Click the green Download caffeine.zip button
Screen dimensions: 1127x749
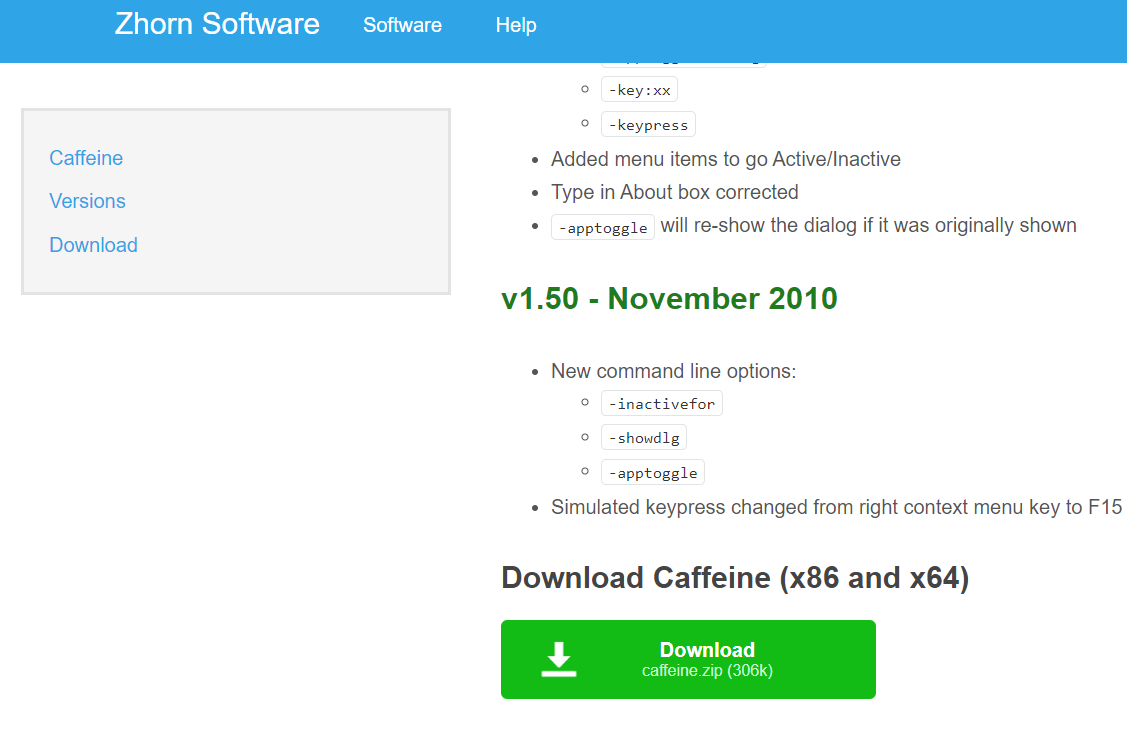click(688, 659)
